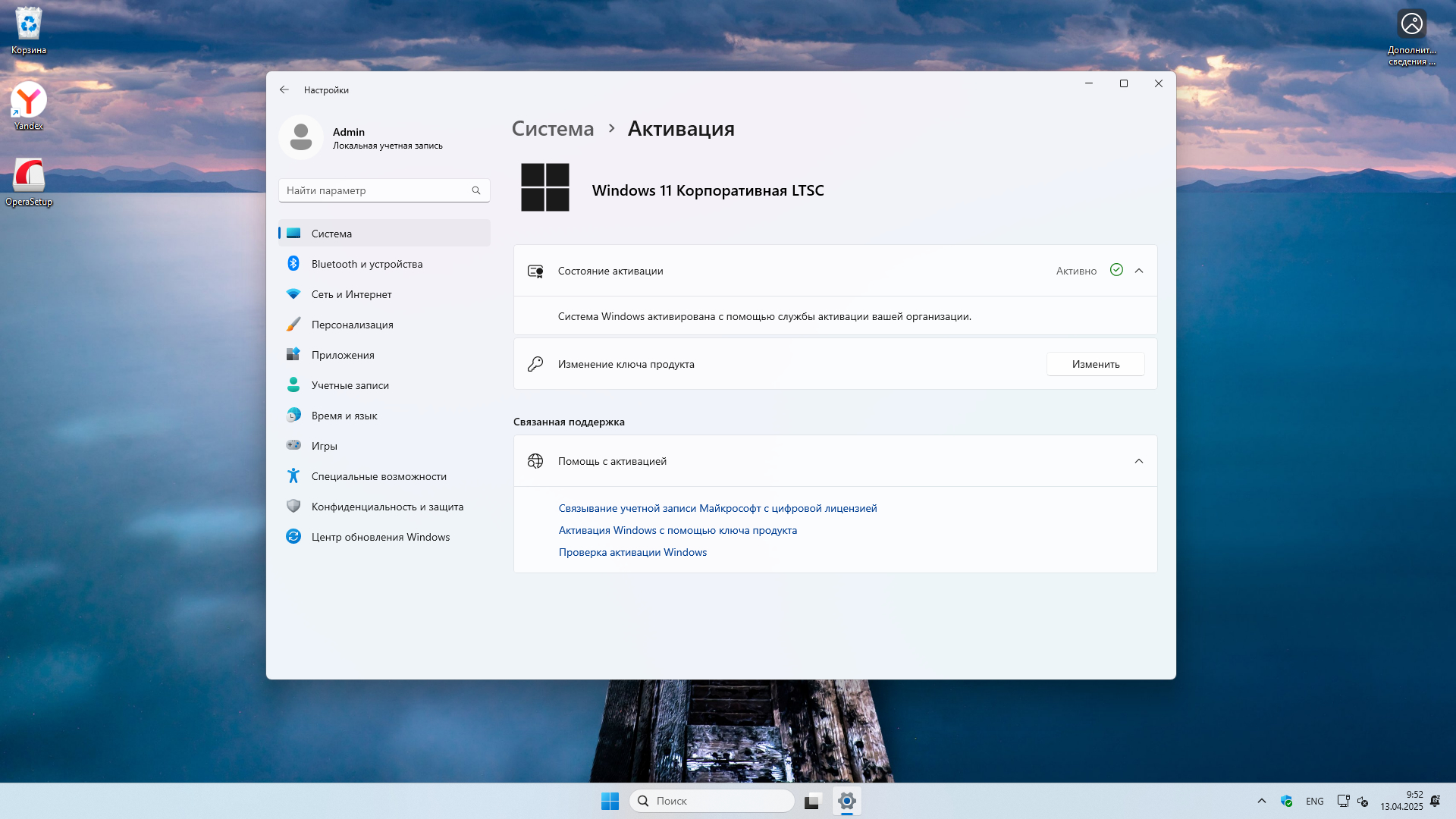Click Система in the breadcrumb

tap(552, 129)
